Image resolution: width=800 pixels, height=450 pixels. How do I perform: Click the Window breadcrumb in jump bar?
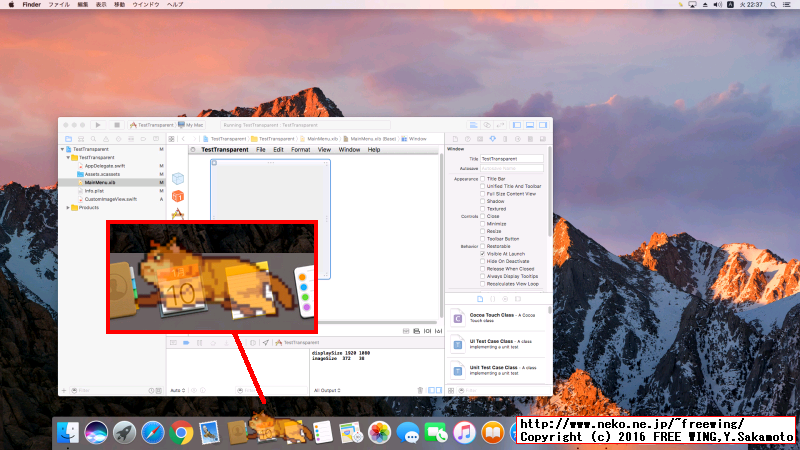coord(414,139)
